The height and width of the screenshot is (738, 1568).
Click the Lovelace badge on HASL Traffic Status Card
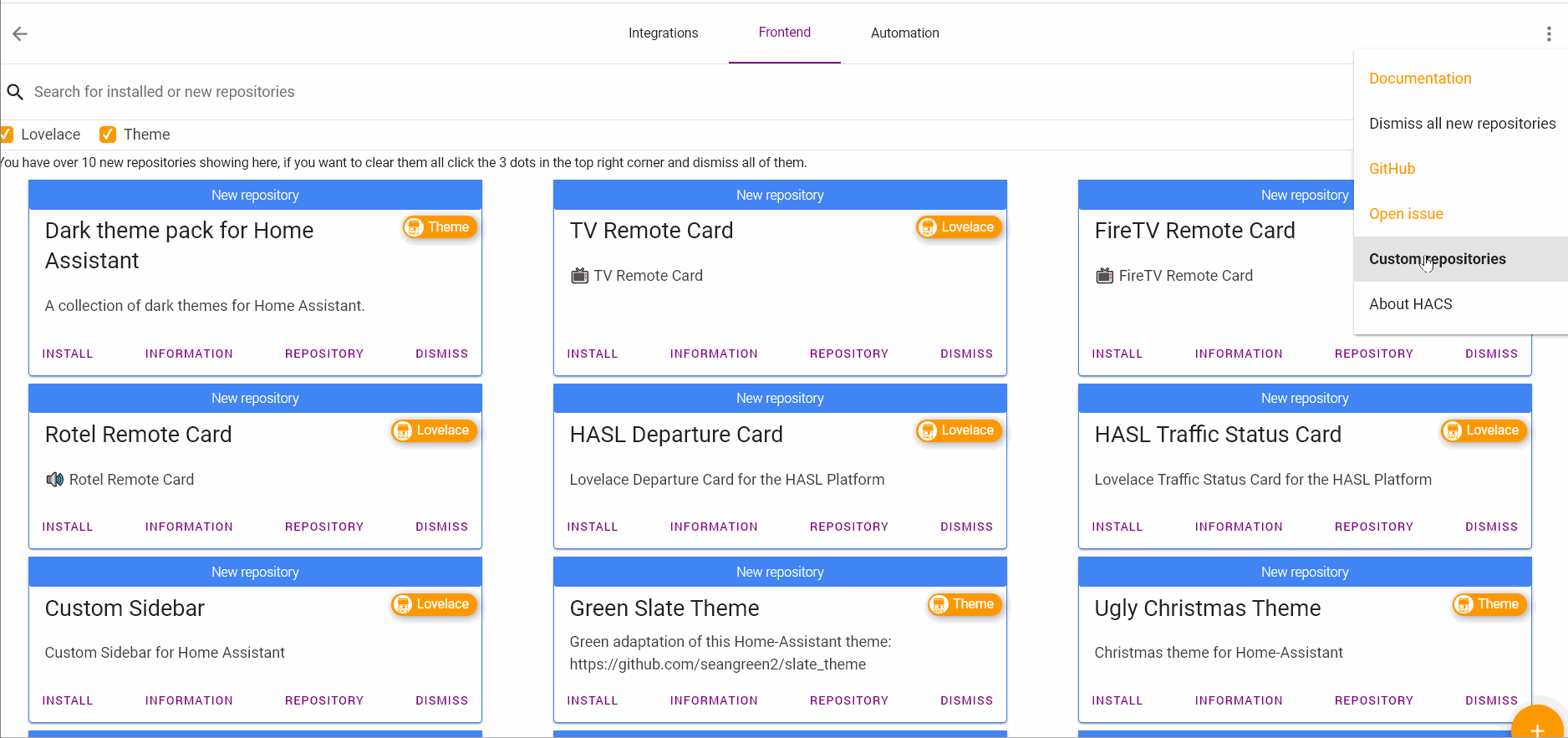pos(1483,430)
